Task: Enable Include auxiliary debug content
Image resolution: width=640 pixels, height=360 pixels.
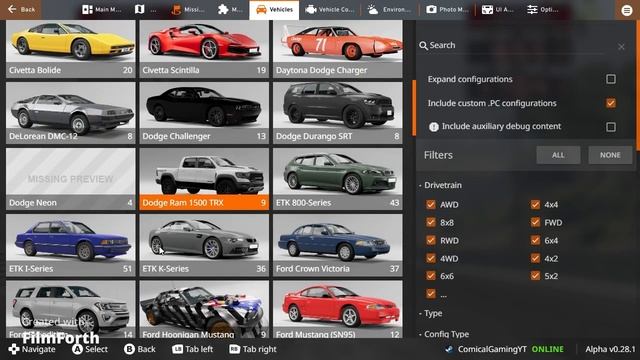Action: pos(611,127)
